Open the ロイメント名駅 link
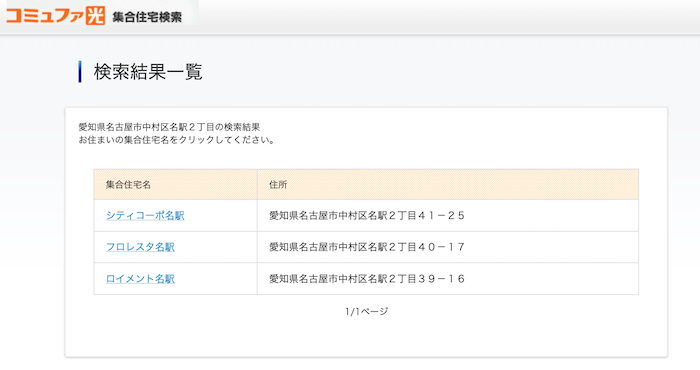The width and height of the screenshot is (700, 370). pyautogui.click(x=140, y=279)
